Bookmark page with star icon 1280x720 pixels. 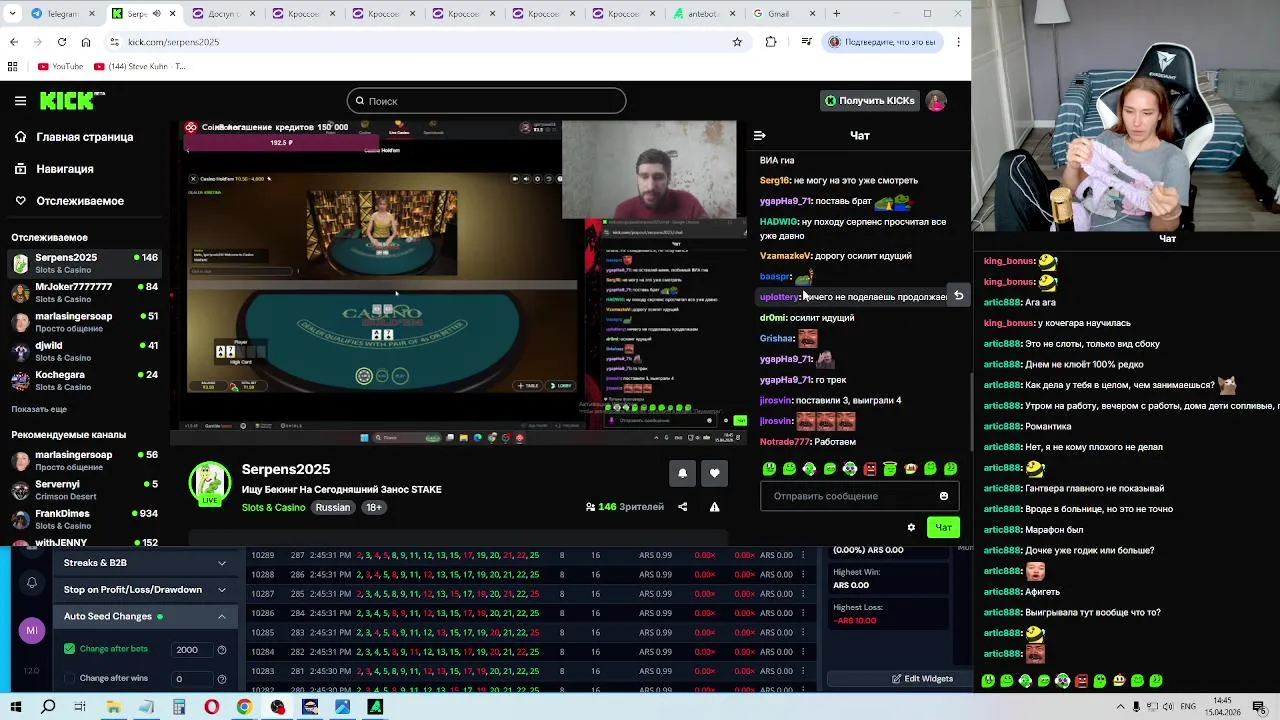[x=737, y=42]
